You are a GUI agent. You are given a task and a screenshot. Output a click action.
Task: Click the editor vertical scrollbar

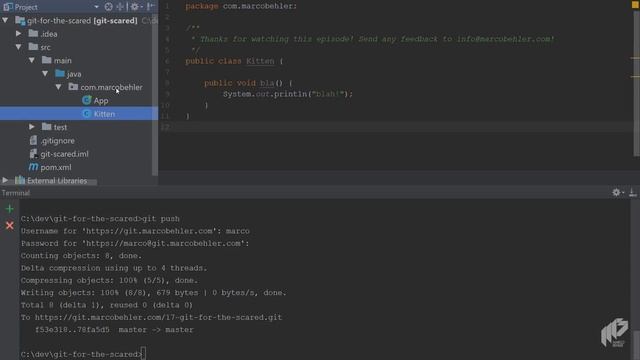coord(636,84)
